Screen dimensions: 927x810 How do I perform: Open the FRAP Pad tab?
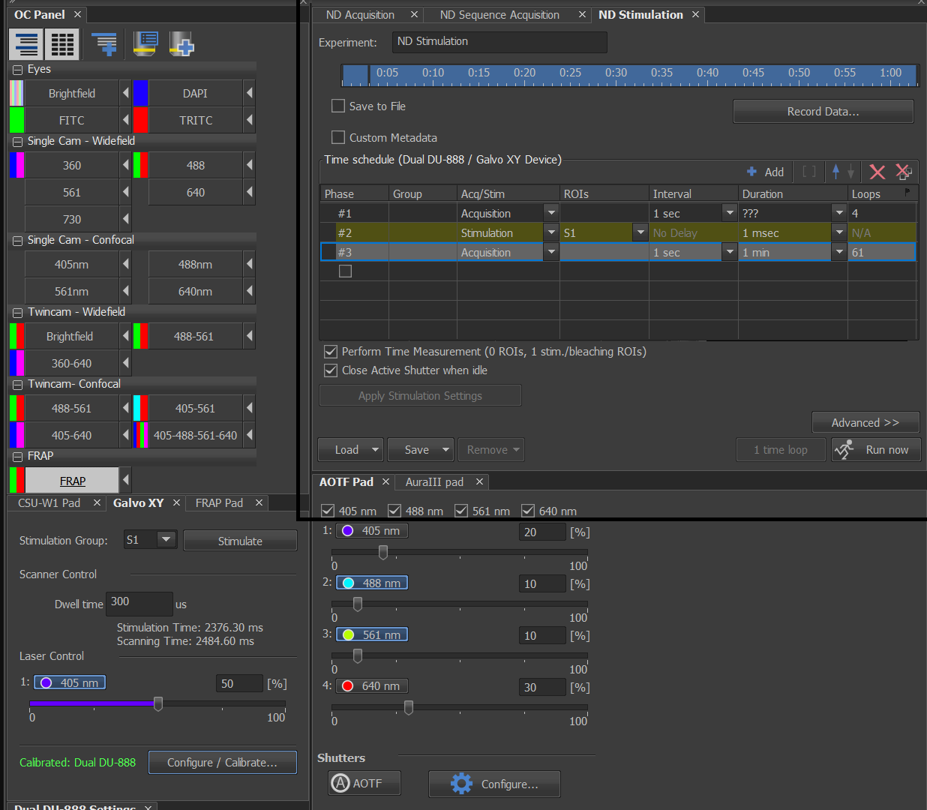click(218, 503)
